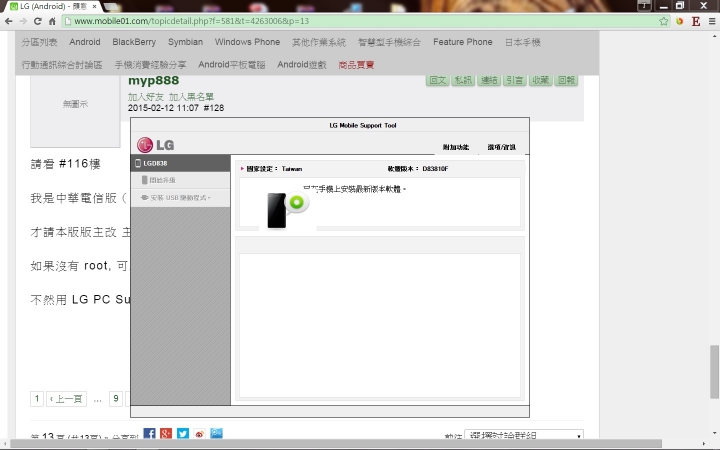The width and height of the screenshot is (720, 450).
Task: Go to the Symbian forum section
Action: click(185, 42)
